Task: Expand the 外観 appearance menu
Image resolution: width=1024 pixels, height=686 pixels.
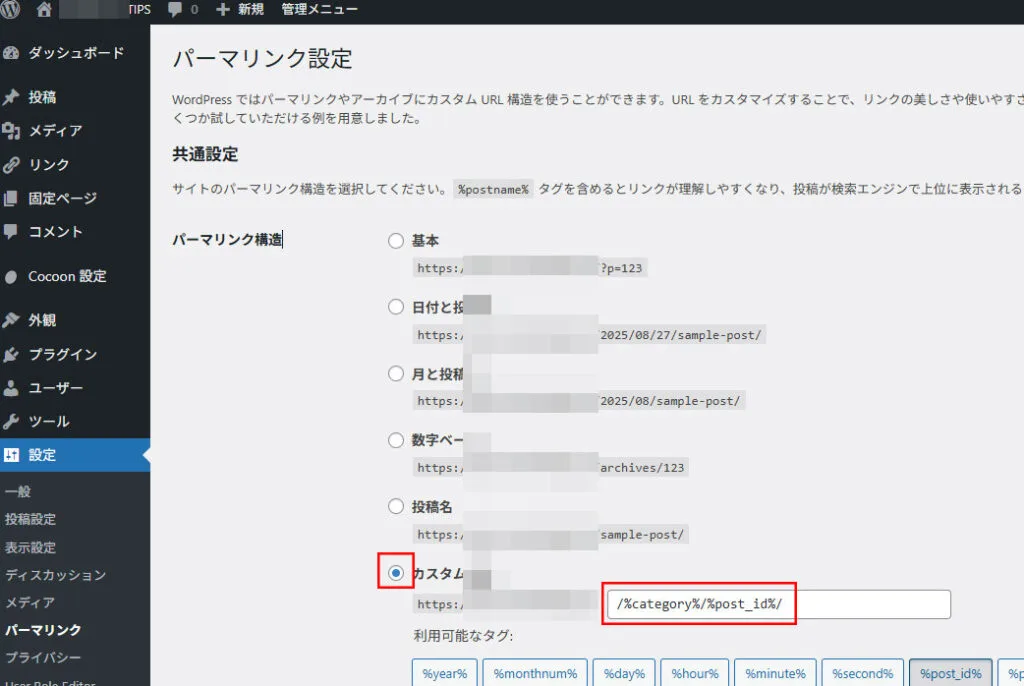Action: click(42, 321)
